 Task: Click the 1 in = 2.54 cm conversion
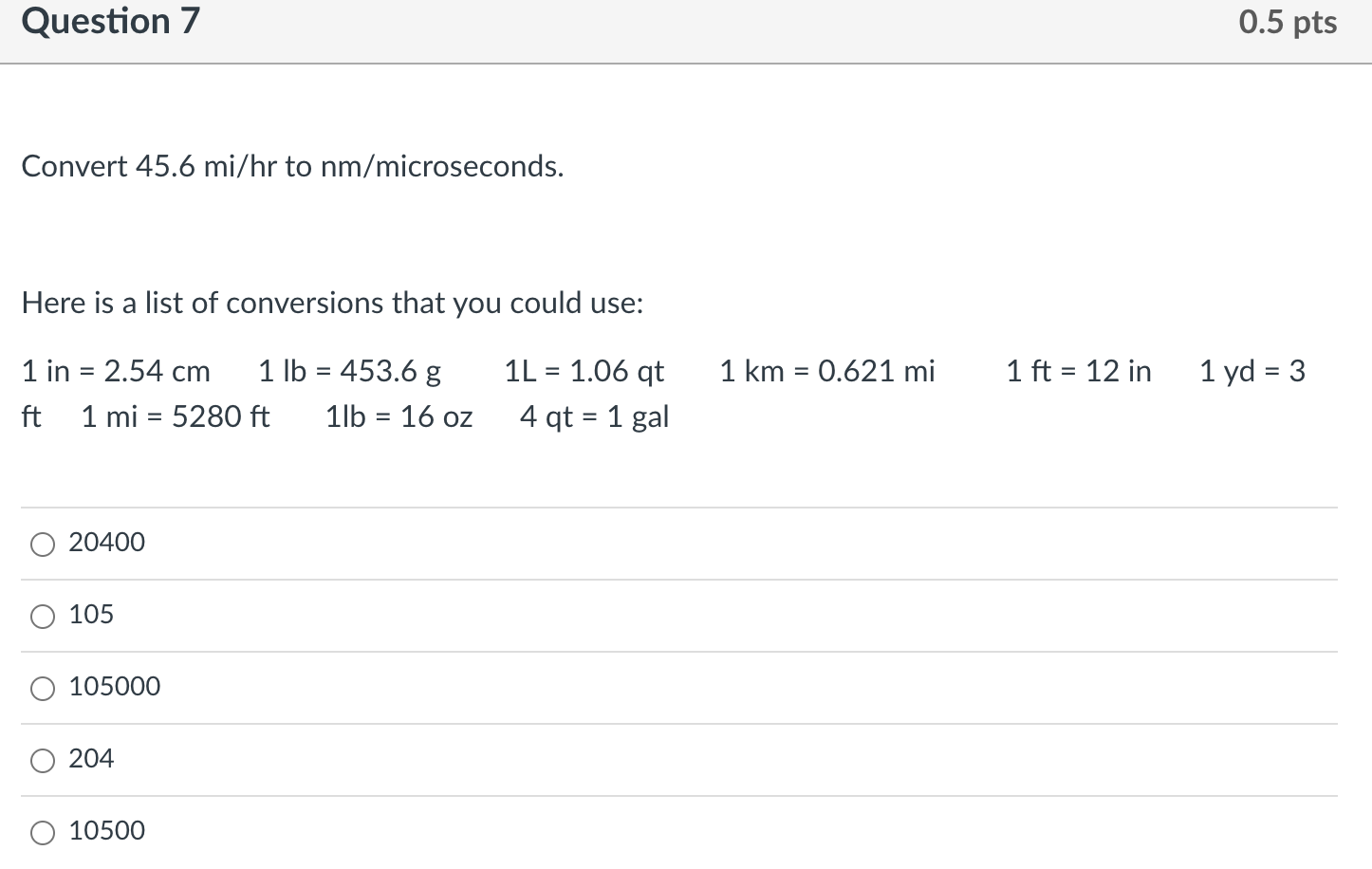116,371
